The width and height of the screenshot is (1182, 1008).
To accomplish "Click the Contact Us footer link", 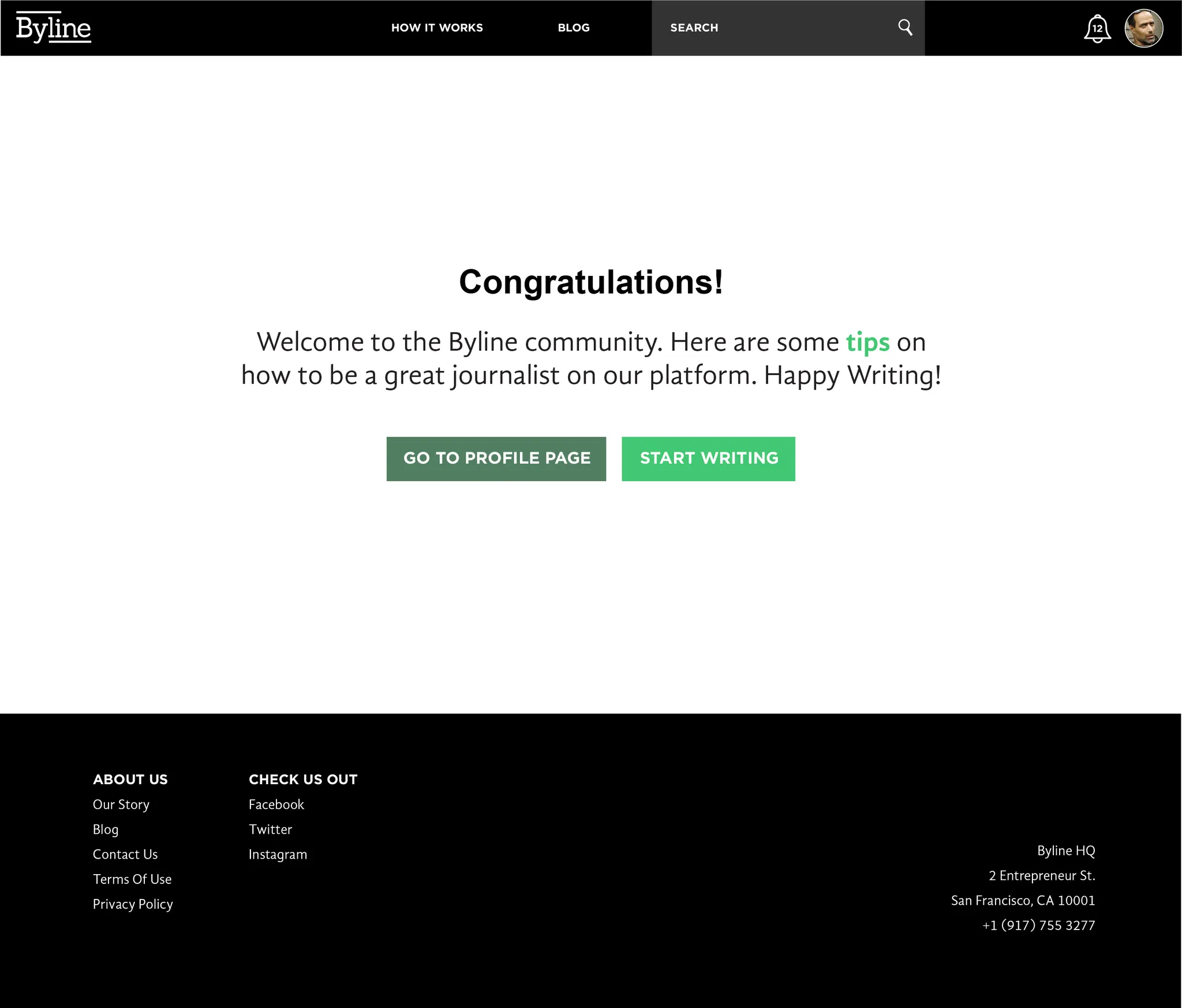I will [x=125, y=854].
